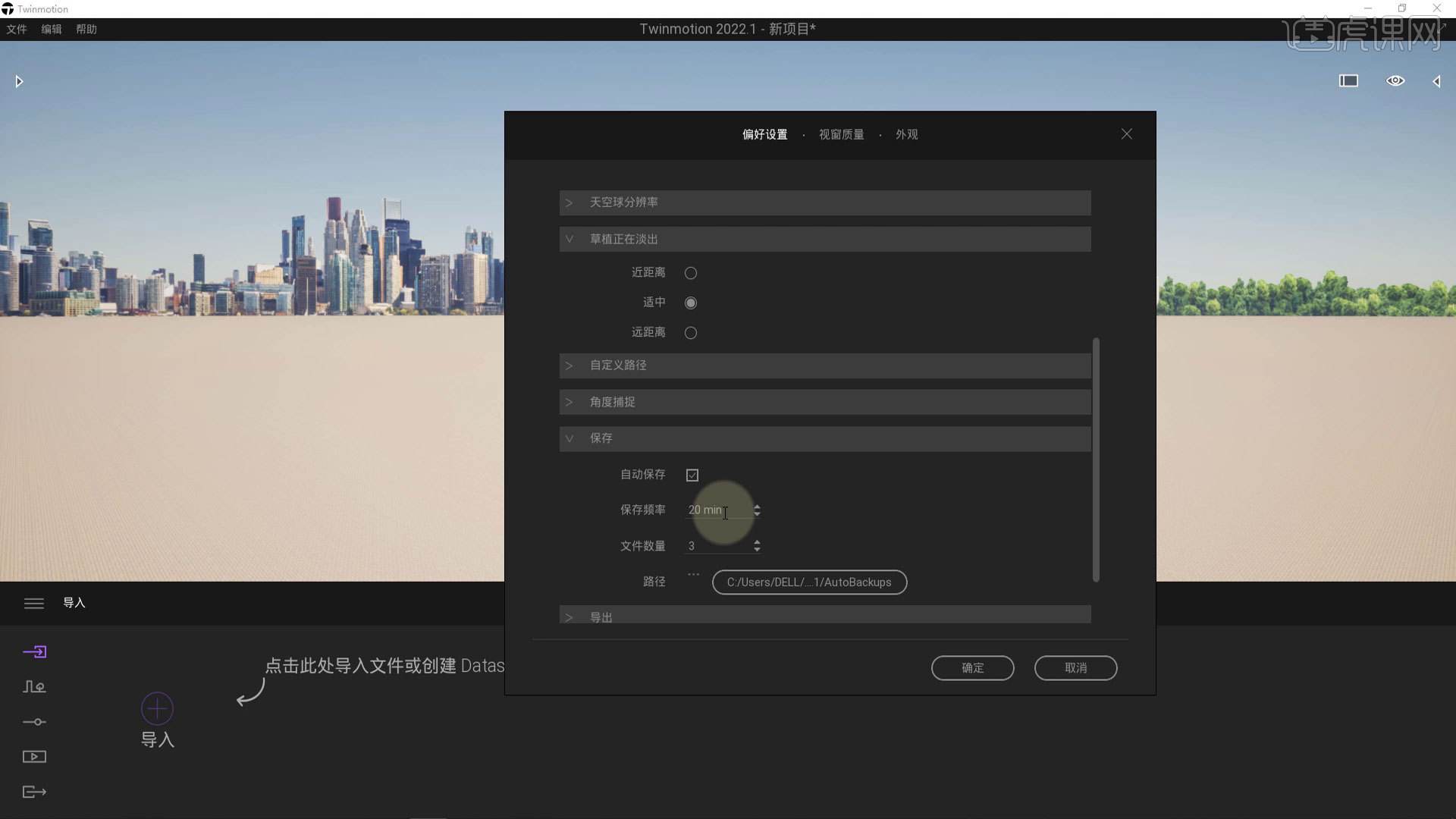
Task: Expand the 天空球分辨率 section
Action: click(825, 202)
